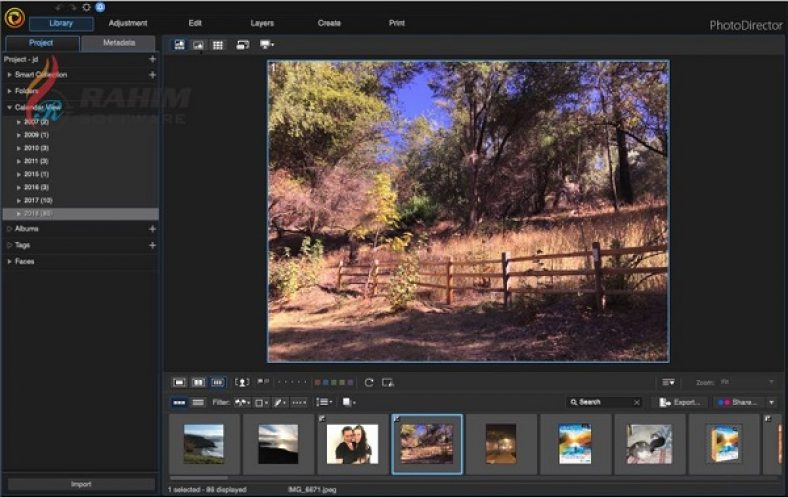The image size is (788, 497).
Task: Open the Zoom level dropdown
Action: [x=747, y=382]
